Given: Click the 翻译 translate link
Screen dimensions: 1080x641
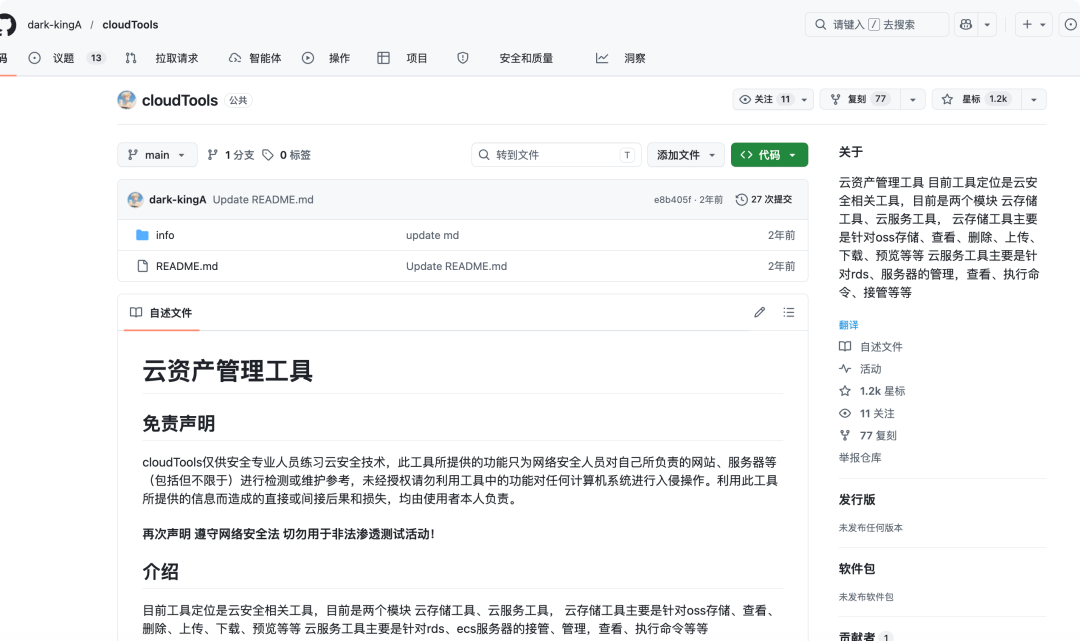Looking at the screenshot, I should [849, 325].
